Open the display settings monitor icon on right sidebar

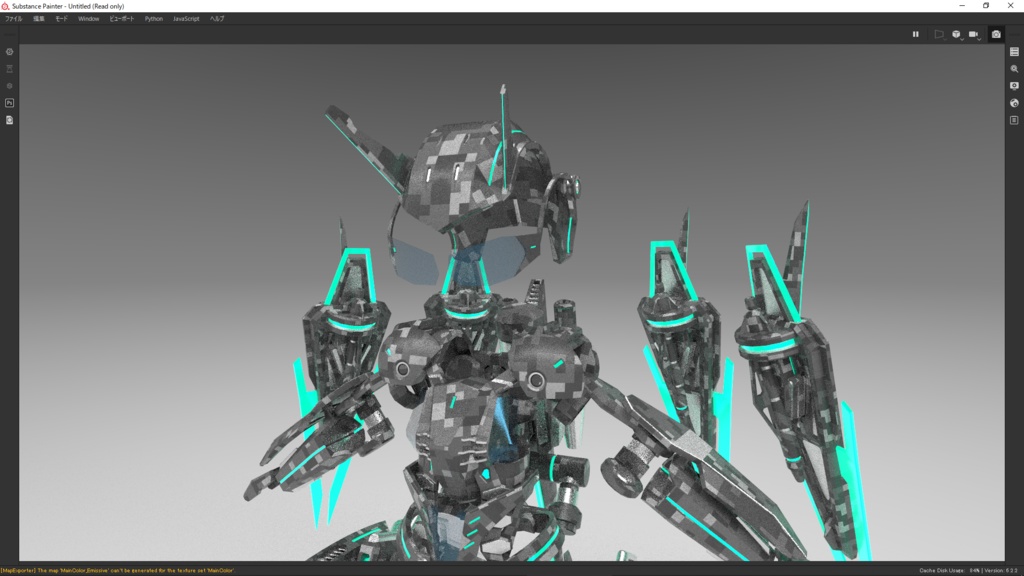pyautogui.click(x=1014, y=85)
